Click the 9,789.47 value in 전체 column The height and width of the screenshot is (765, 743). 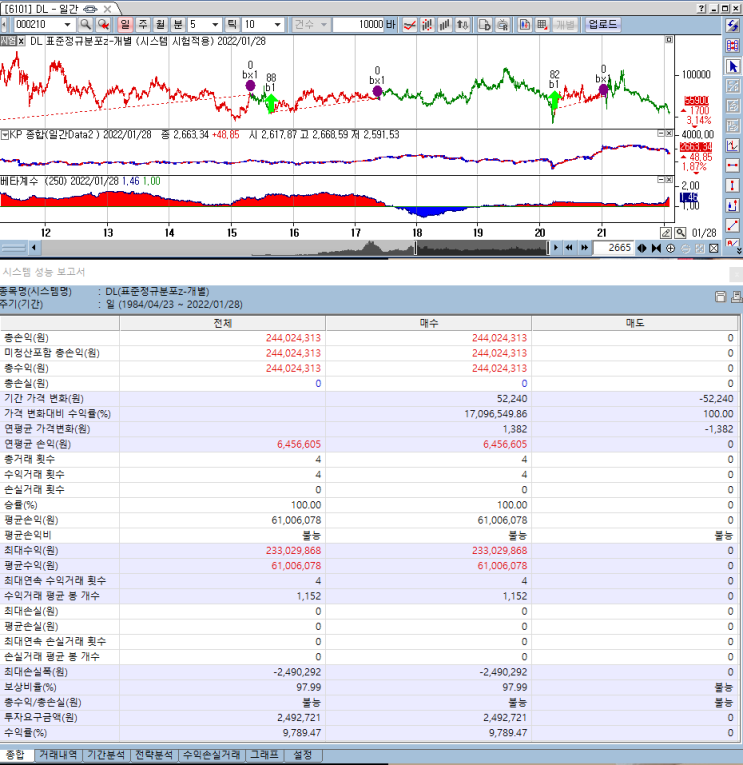(x=301, y=733)
